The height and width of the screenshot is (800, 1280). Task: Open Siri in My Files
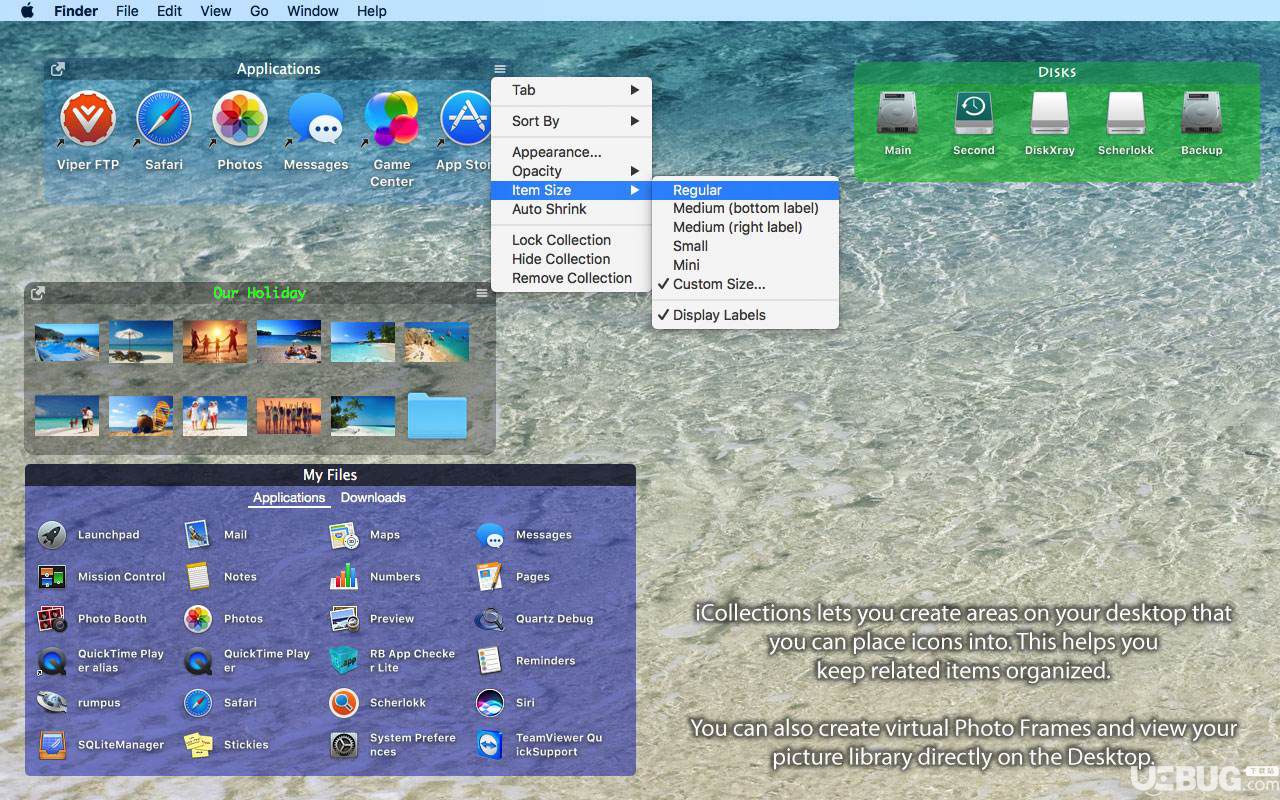click(490, 703)
